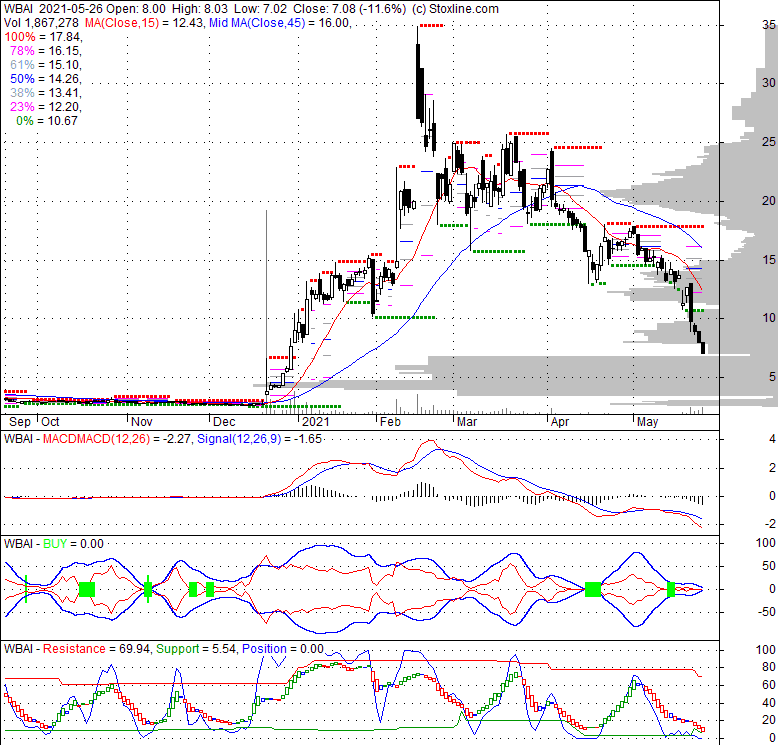Click the 23% = 12.20 Fibonacci level
The image size is (780, 745).
click(45, 106)
